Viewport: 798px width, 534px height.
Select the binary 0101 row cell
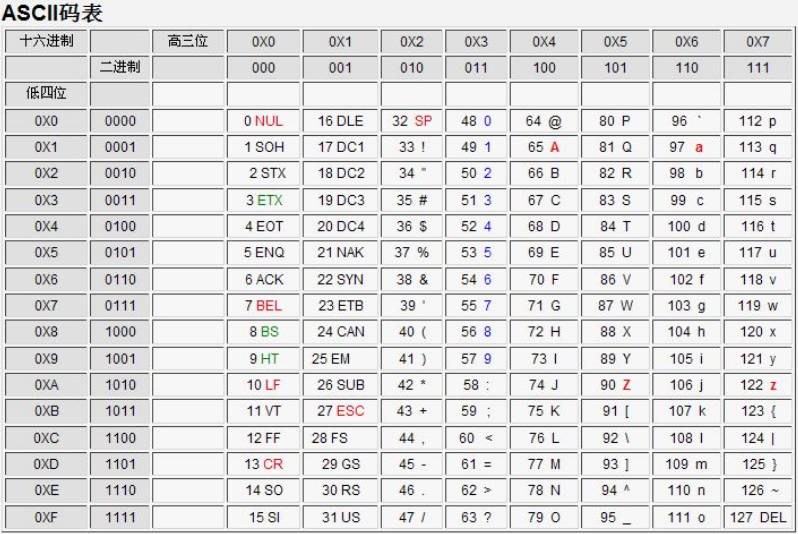point(120,252)
